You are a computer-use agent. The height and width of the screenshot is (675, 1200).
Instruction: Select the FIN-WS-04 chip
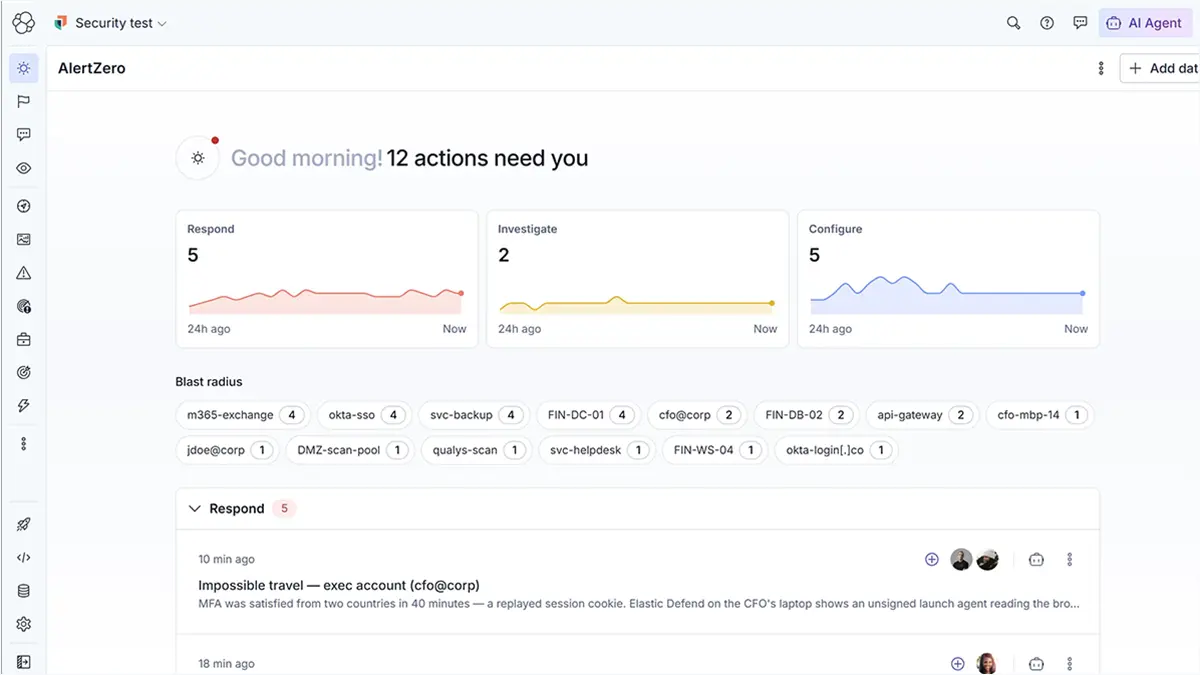[x=714, y=450]
